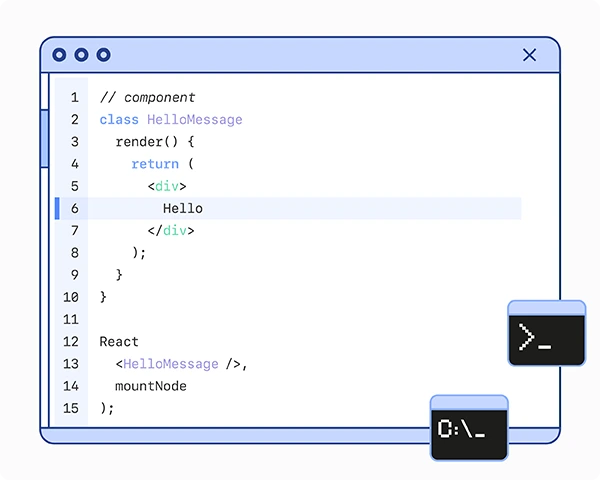Open the C:\_ command prompt icon

tap(469, 428)
